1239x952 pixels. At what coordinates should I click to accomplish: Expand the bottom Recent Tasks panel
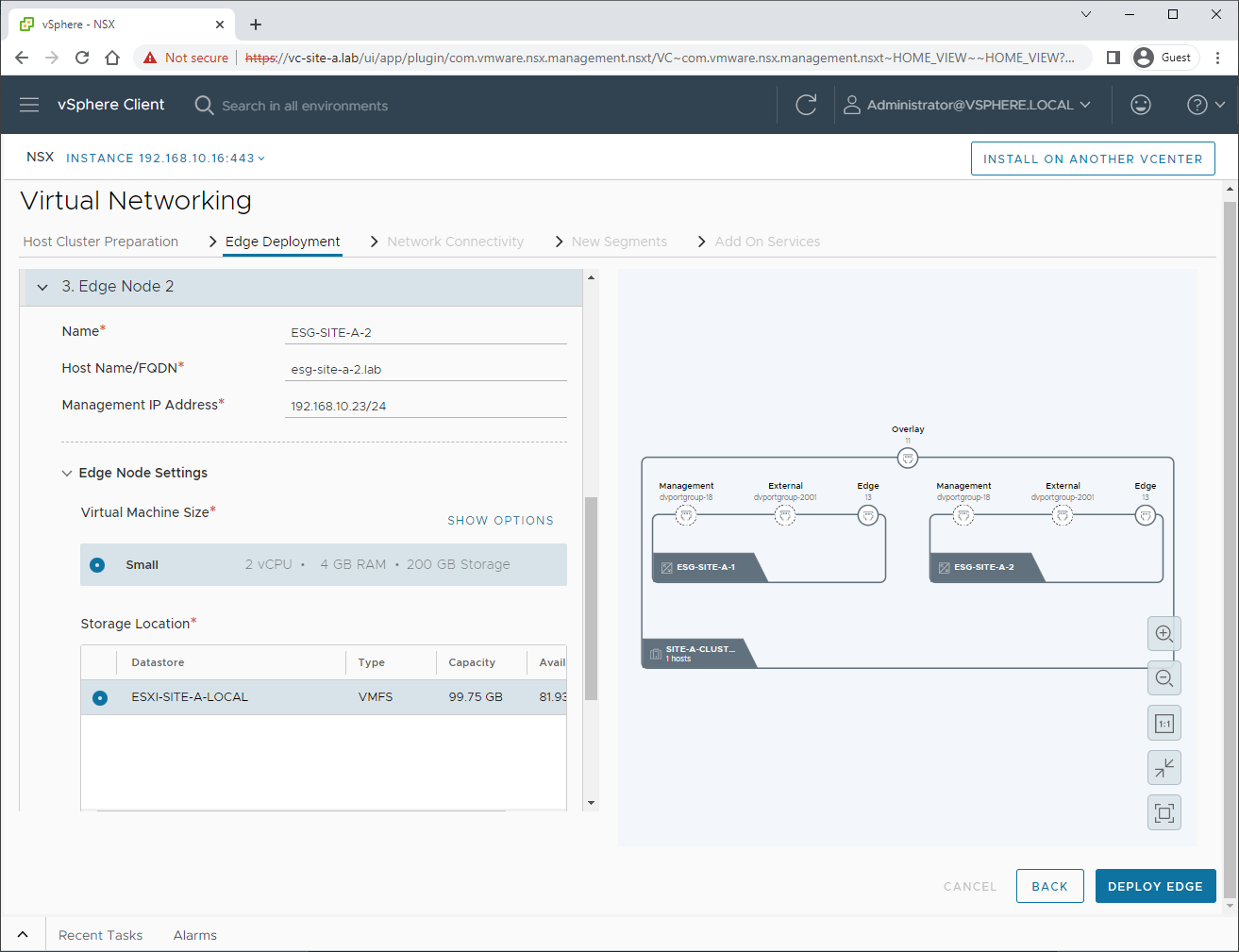click(23, 935)
